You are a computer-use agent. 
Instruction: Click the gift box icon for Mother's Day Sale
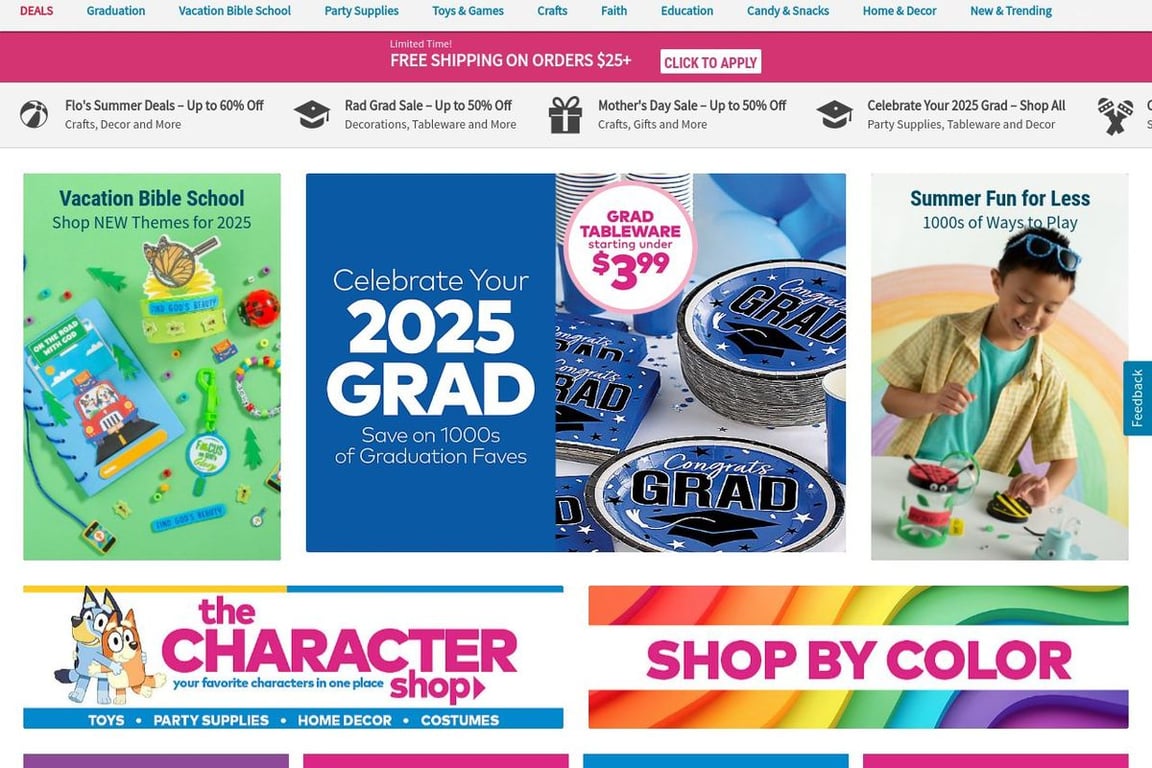pos(565,115)
